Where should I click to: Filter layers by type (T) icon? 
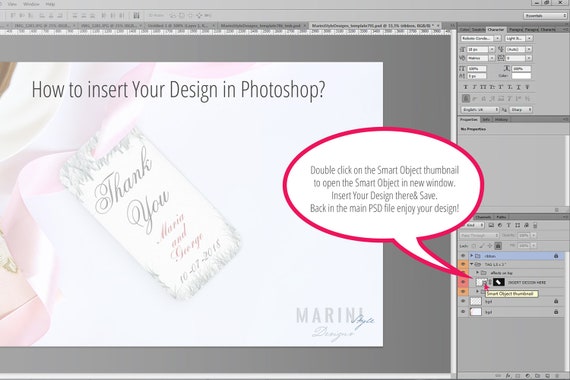509,225
